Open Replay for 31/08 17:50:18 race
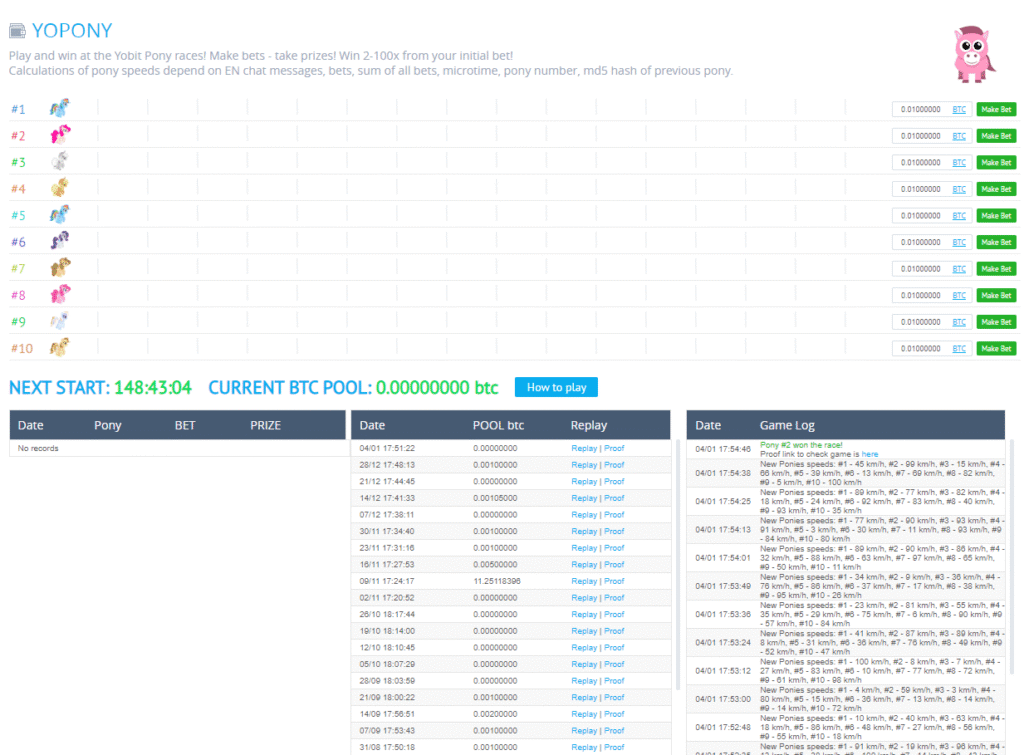This screenshot has width=1024, height=755. 584,747
